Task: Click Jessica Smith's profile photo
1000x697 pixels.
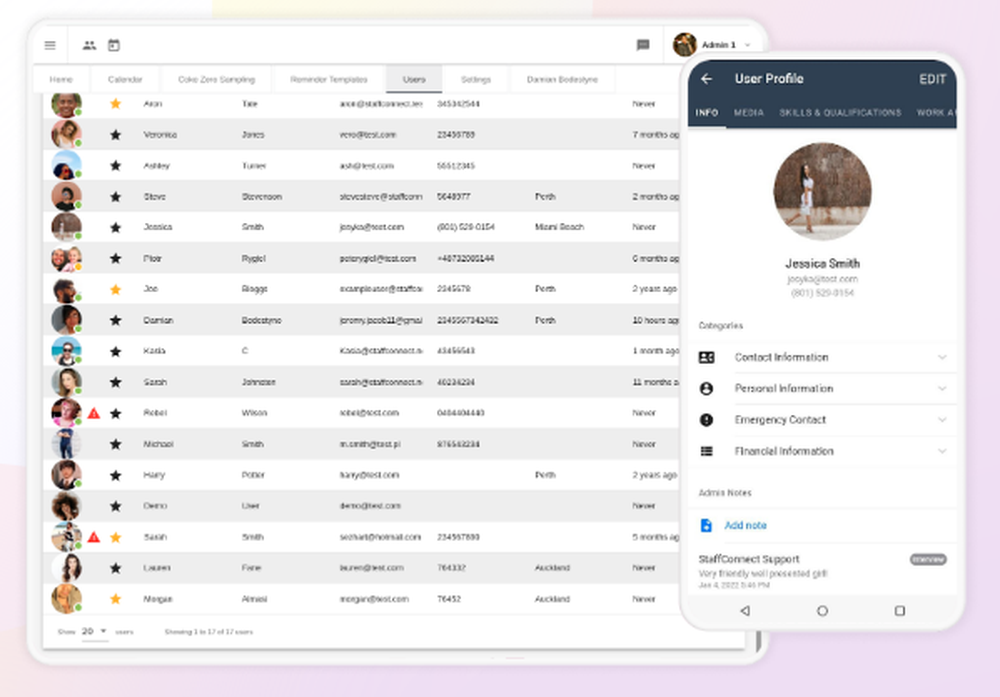Action: (821, 190)
